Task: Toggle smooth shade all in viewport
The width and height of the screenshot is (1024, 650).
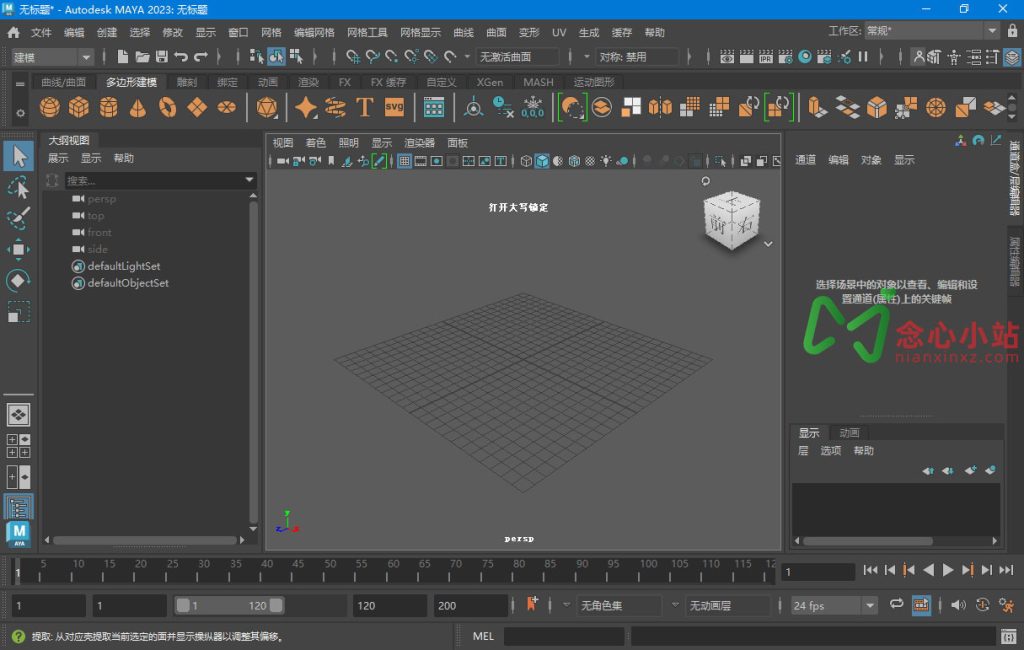Action: [x=542, y=161]
